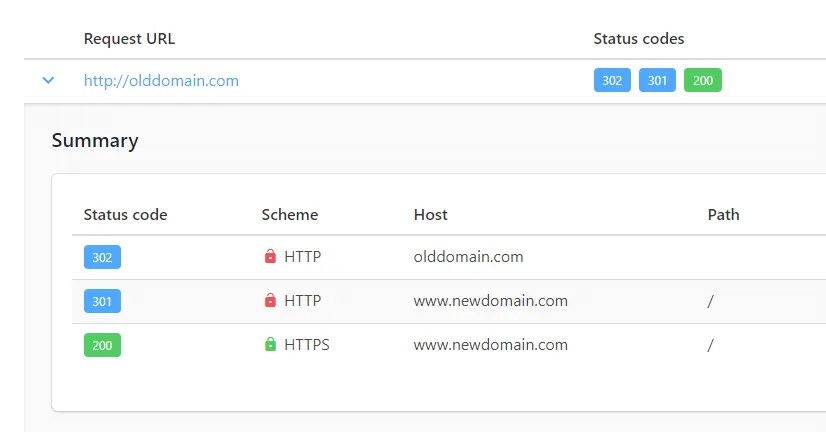Select HTTP text in the 301 row
The height and width of the screenshot is (432, 826).
[302, 301]
